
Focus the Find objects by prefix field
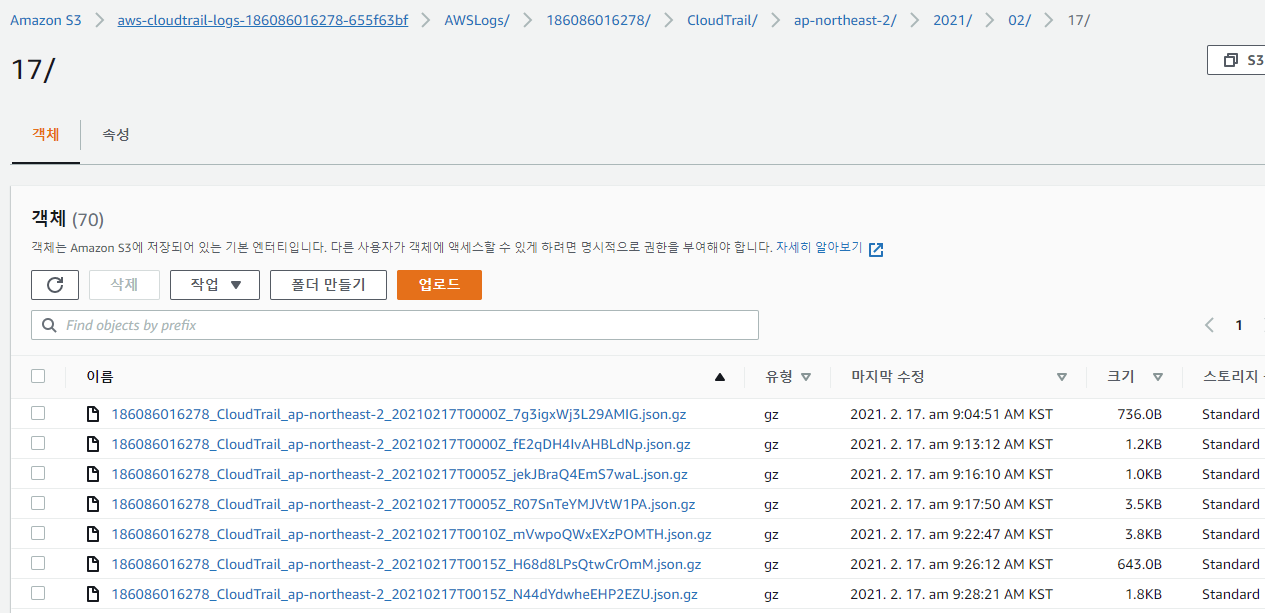pos(395,325)
